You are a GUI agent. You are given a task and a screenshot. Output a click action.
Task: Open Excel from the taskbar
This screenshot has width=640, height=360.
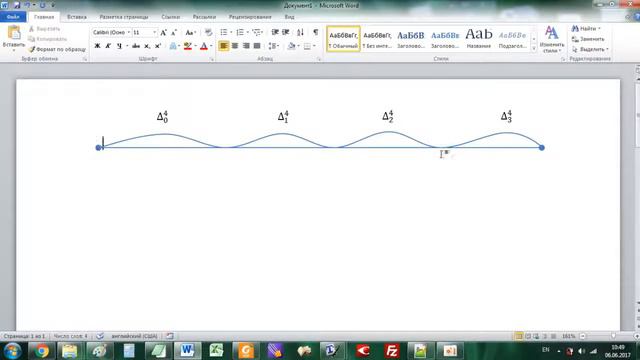[x=216, y=351]
